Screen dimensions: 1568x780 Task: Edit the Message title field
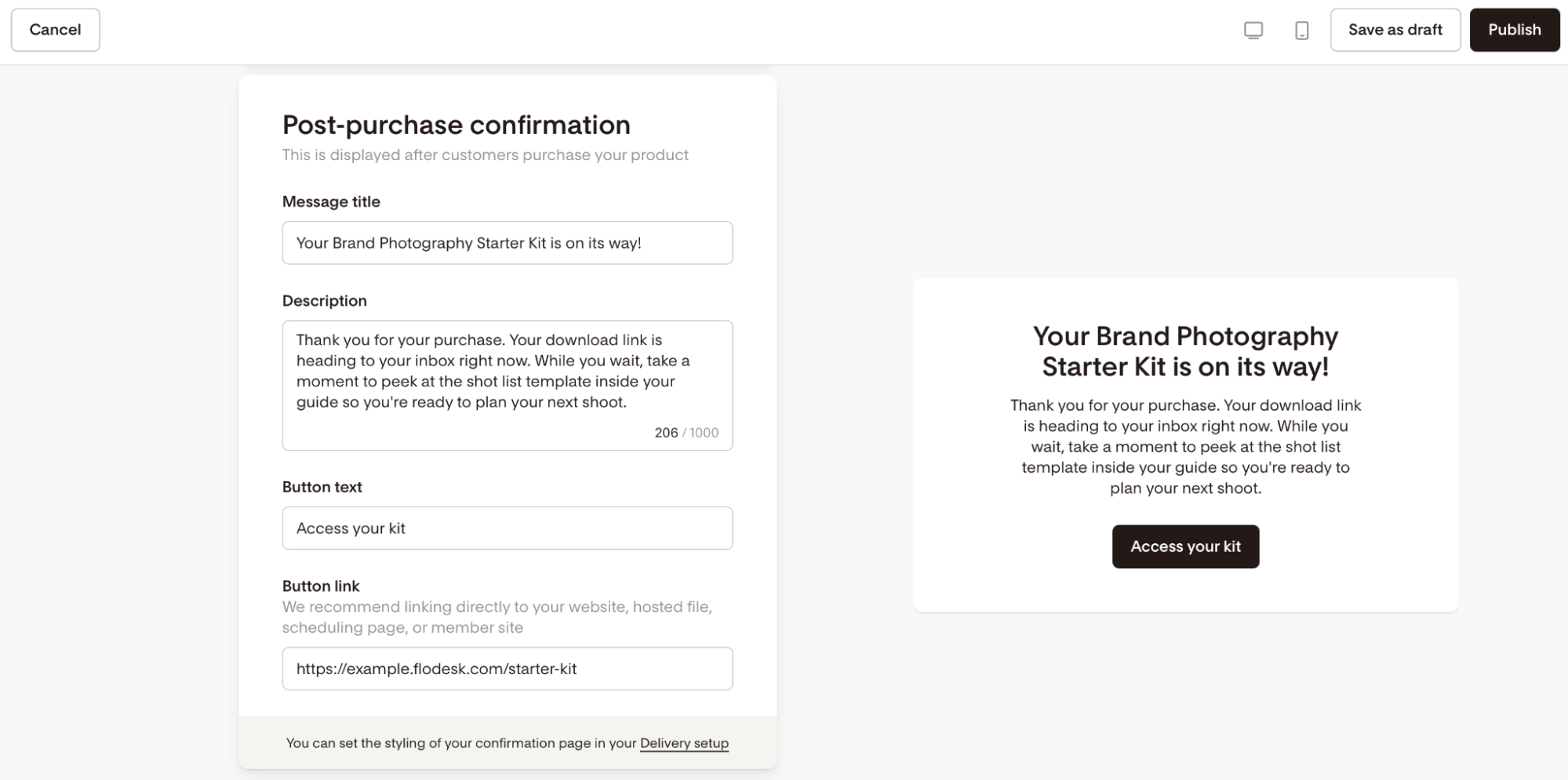pos(508,243)
